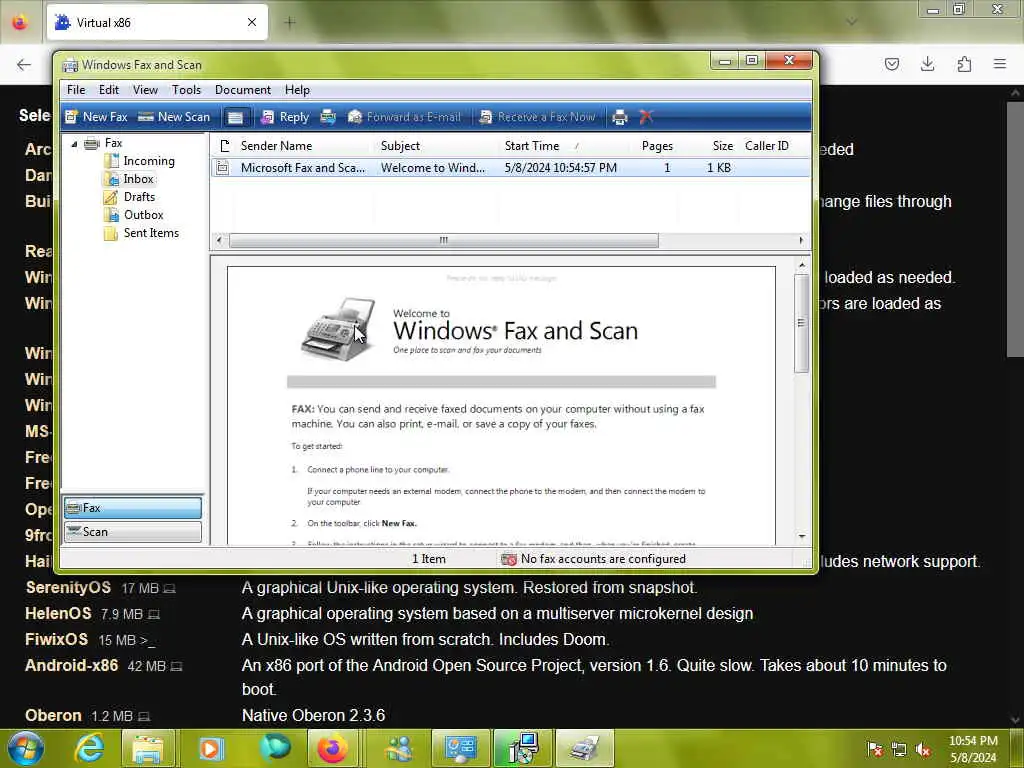The width and height of the screenshot is (1024, 768).
Task: Select the Inbox folder
Action: (138, 179)
